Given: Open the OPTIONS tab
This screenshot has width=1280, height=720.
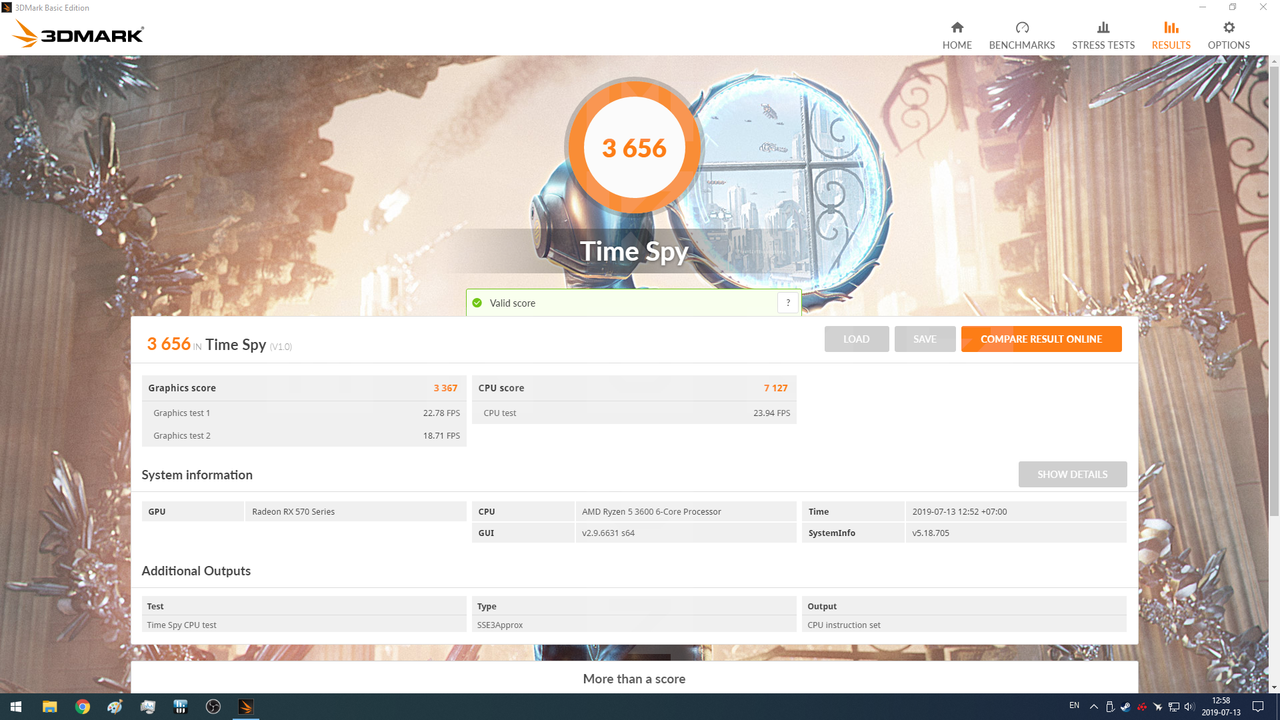Looking at the screenshot, I should (1228, 31).
